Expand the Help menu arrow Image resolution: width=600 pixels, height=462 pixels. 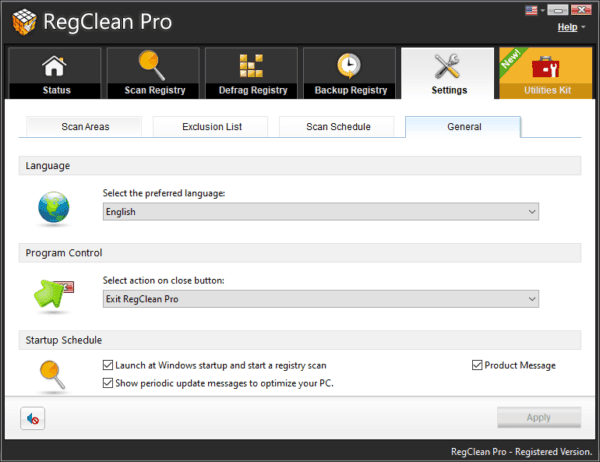pyautogui.click(x=583, y=27)
